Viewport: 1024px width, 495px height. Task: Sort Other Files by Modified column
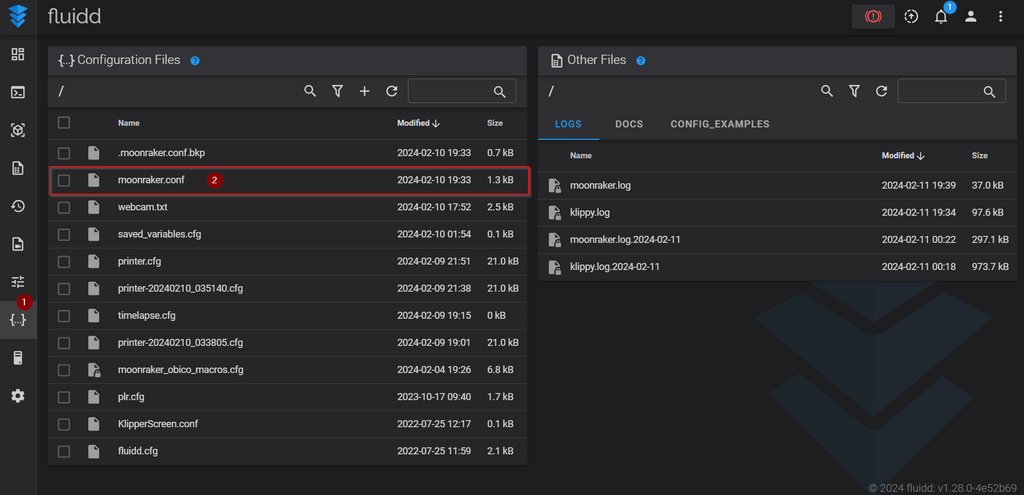[x=903, y=155]
